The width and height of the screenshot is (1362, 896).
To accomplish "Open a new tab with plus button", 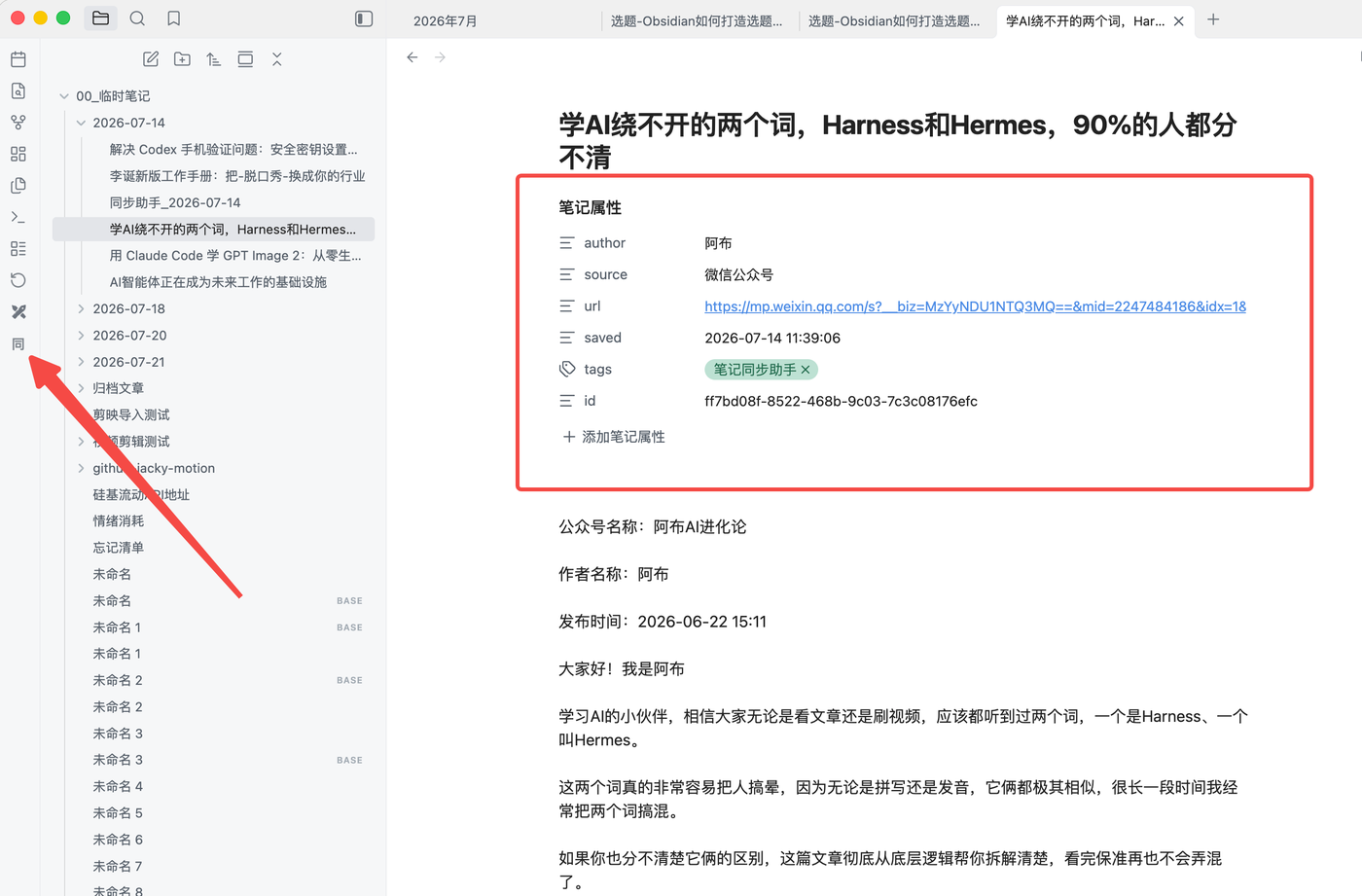I will click(x=1213, y=19).
